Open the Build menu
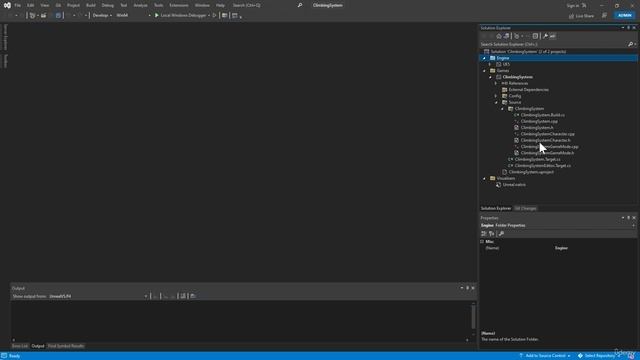The height and width of the screenshot is (360, 640). coord(91,5)
